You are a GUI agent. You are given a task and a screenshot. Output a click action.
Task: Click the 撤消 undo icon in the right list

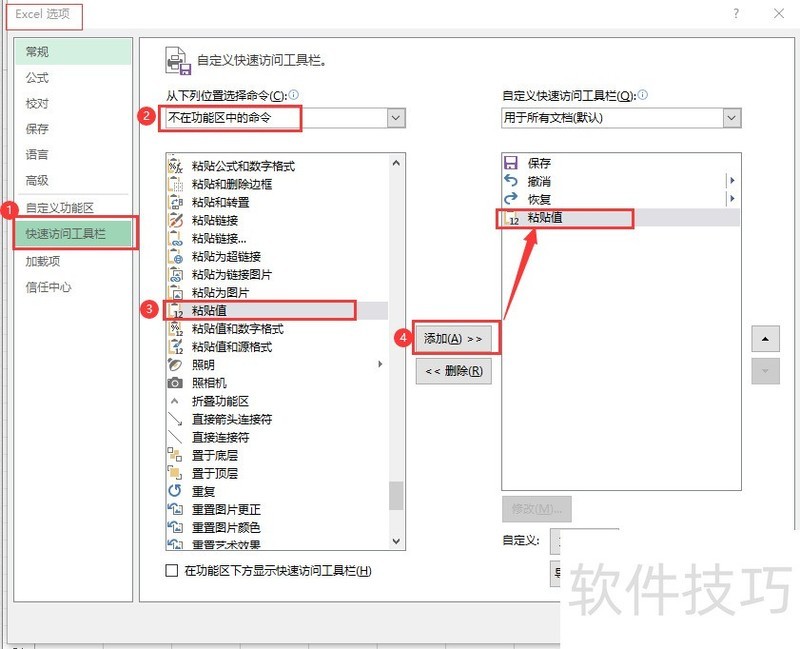click(x=511, y=181)
